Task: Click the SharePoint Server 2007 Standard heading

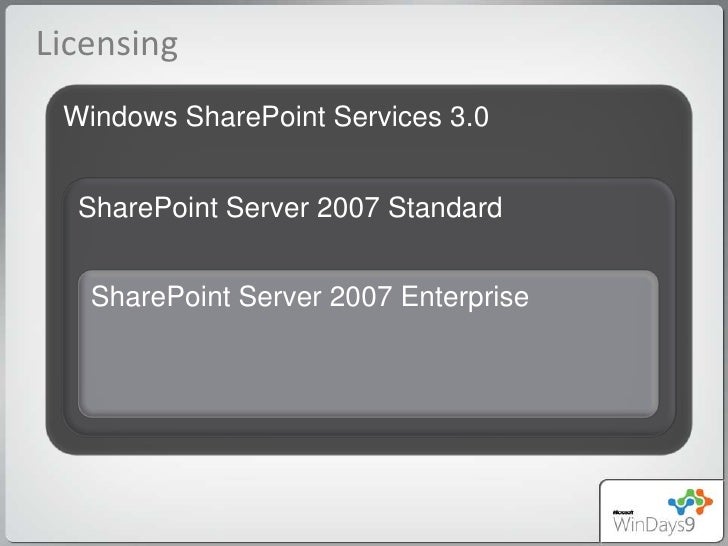Action: tap(290, 207)
